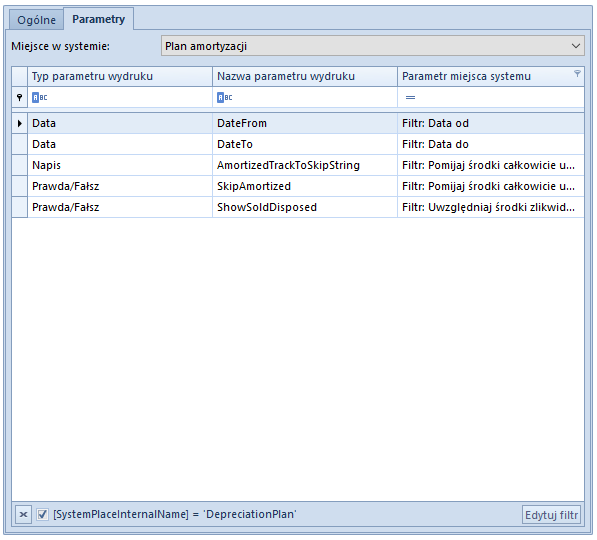Uncheck the SystemPlaceInternalName filter checkbox

(x=42, y=514)
